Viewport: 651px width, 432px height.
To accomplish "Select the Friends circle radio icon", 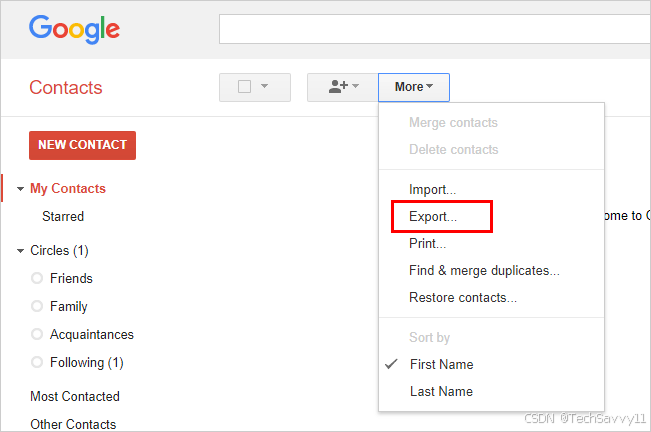I will pyautogui.click(x=37, y=278).
